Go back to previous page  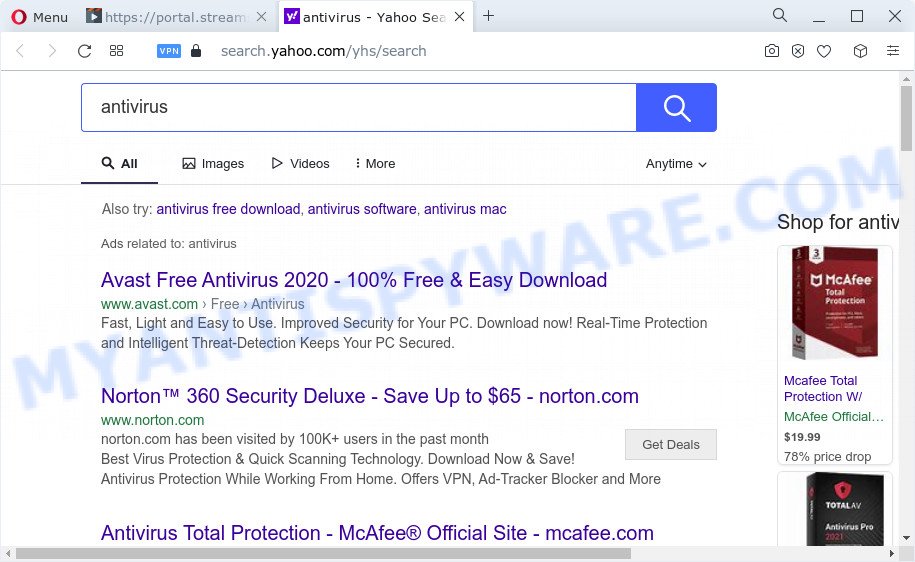20,51
